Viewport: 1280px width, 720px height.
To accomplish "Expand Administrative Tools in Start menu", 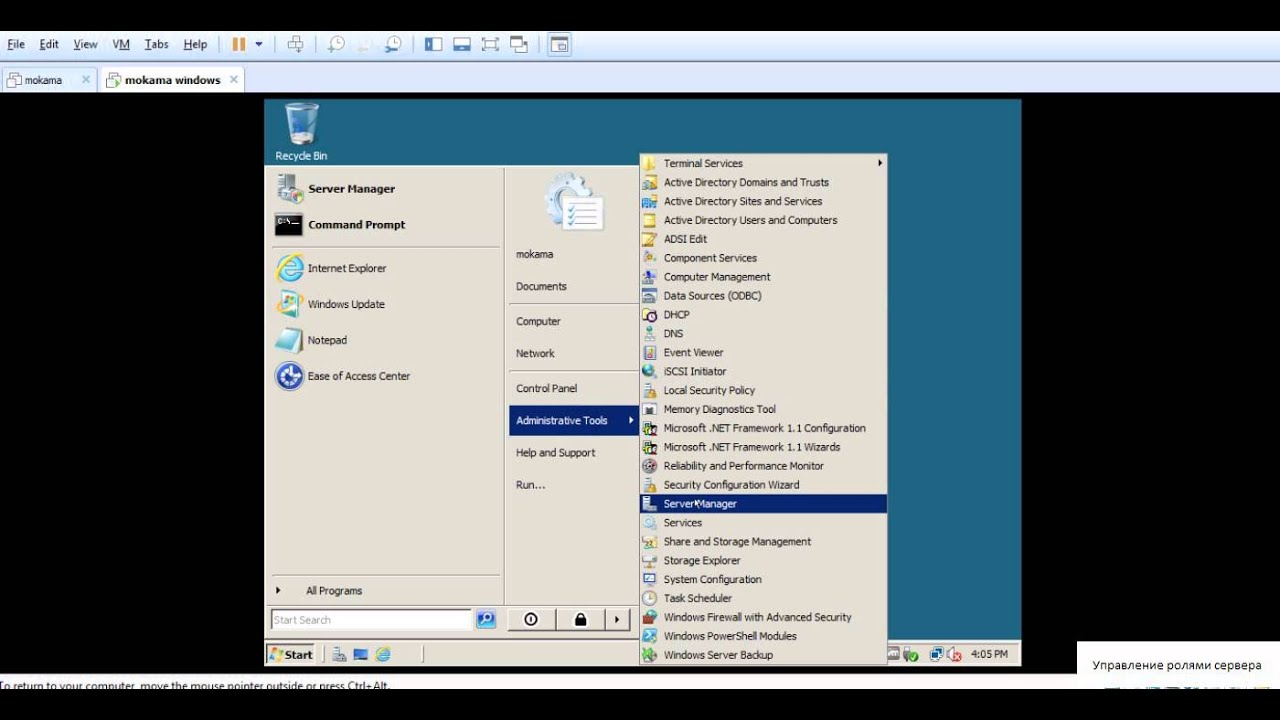I will point(574,420).
